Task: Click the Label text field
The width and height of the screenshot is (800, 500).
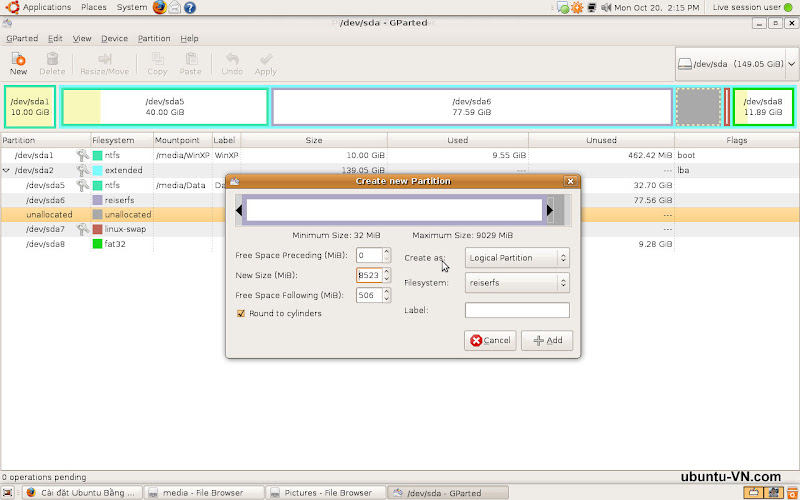Action: click(x=517, y=310)
